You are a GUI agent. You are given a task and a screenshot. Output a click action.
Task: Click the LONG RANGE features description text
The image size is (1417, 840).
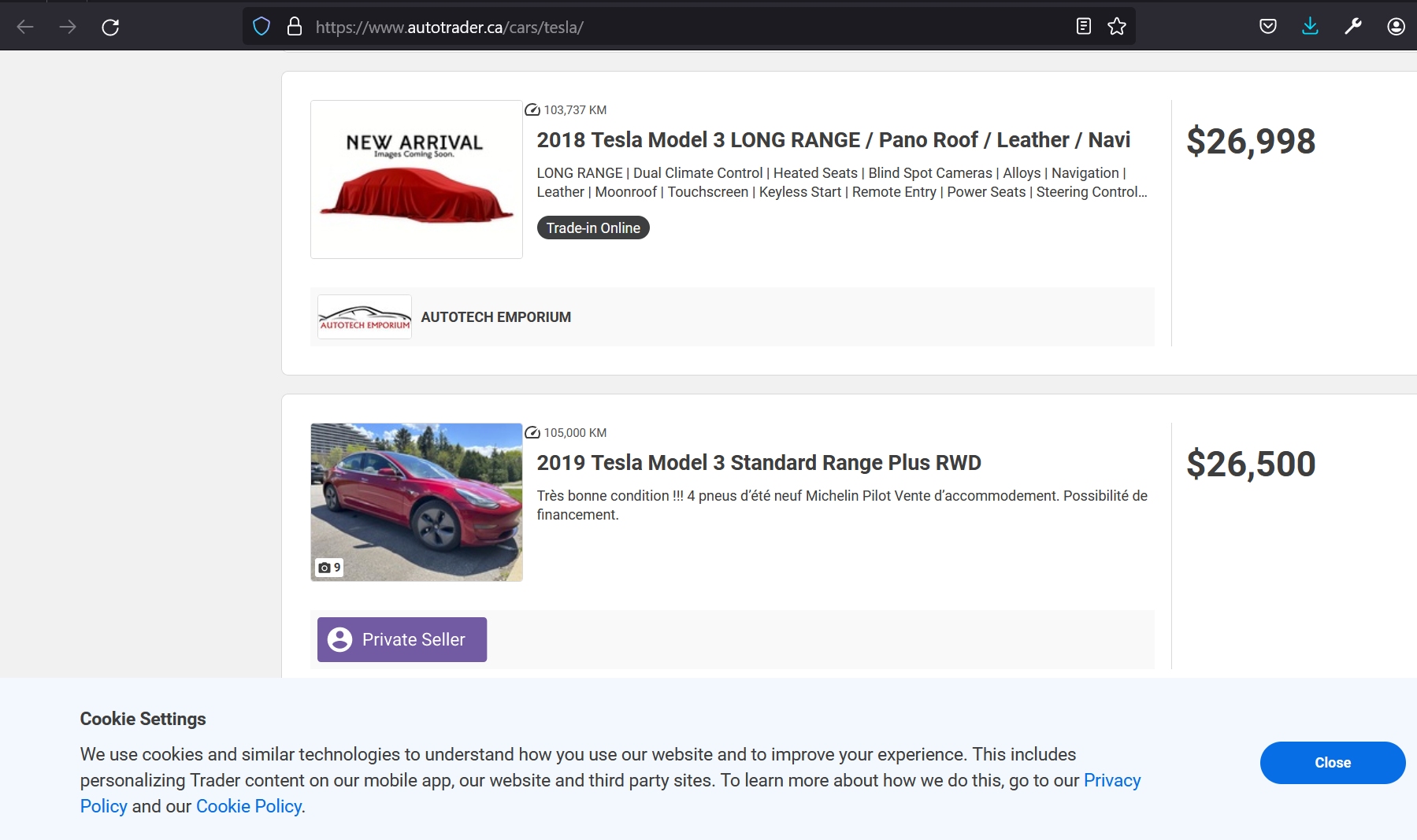(842, 183)
